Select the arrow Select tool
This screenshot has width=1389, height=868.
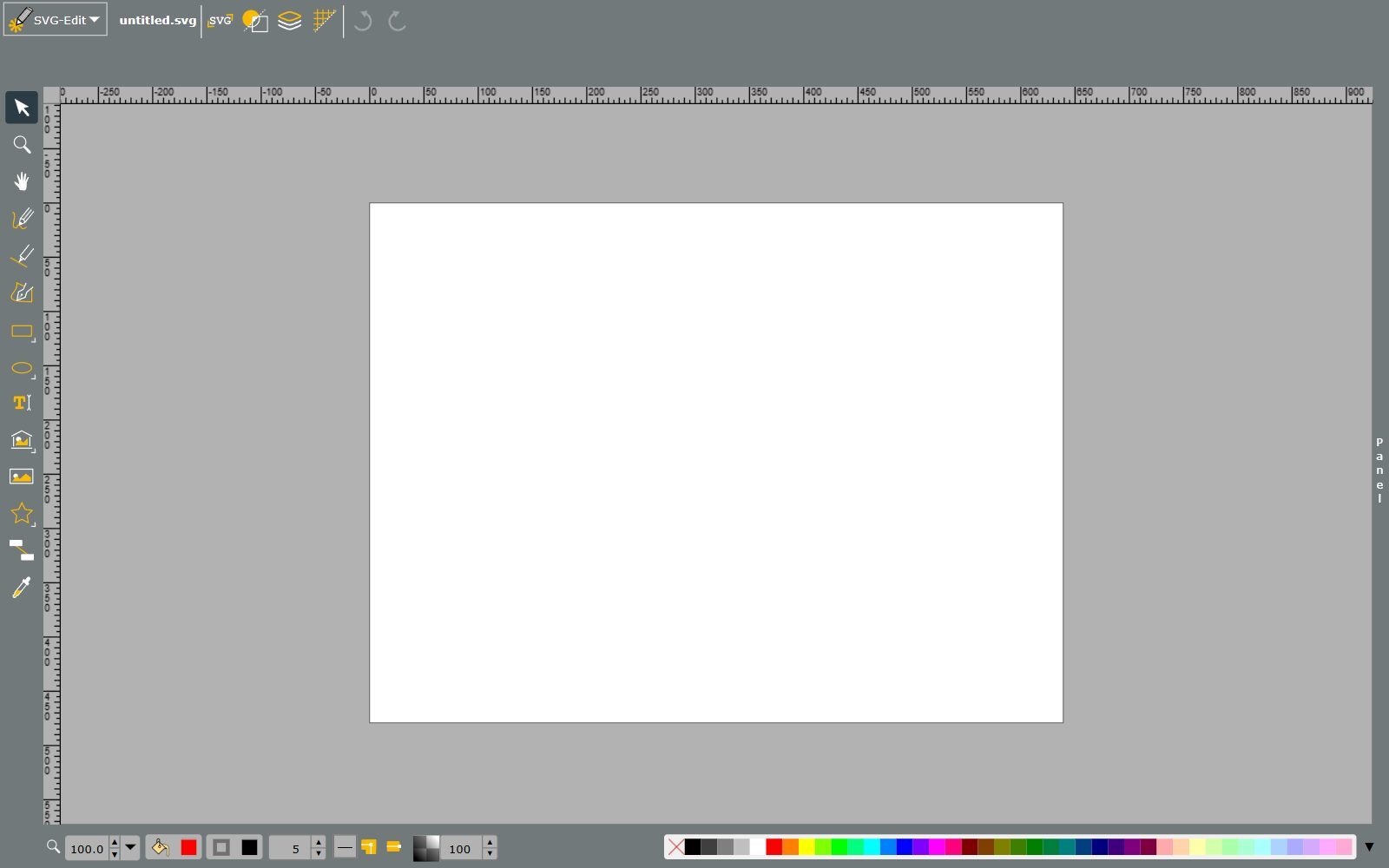coord(22,108)
